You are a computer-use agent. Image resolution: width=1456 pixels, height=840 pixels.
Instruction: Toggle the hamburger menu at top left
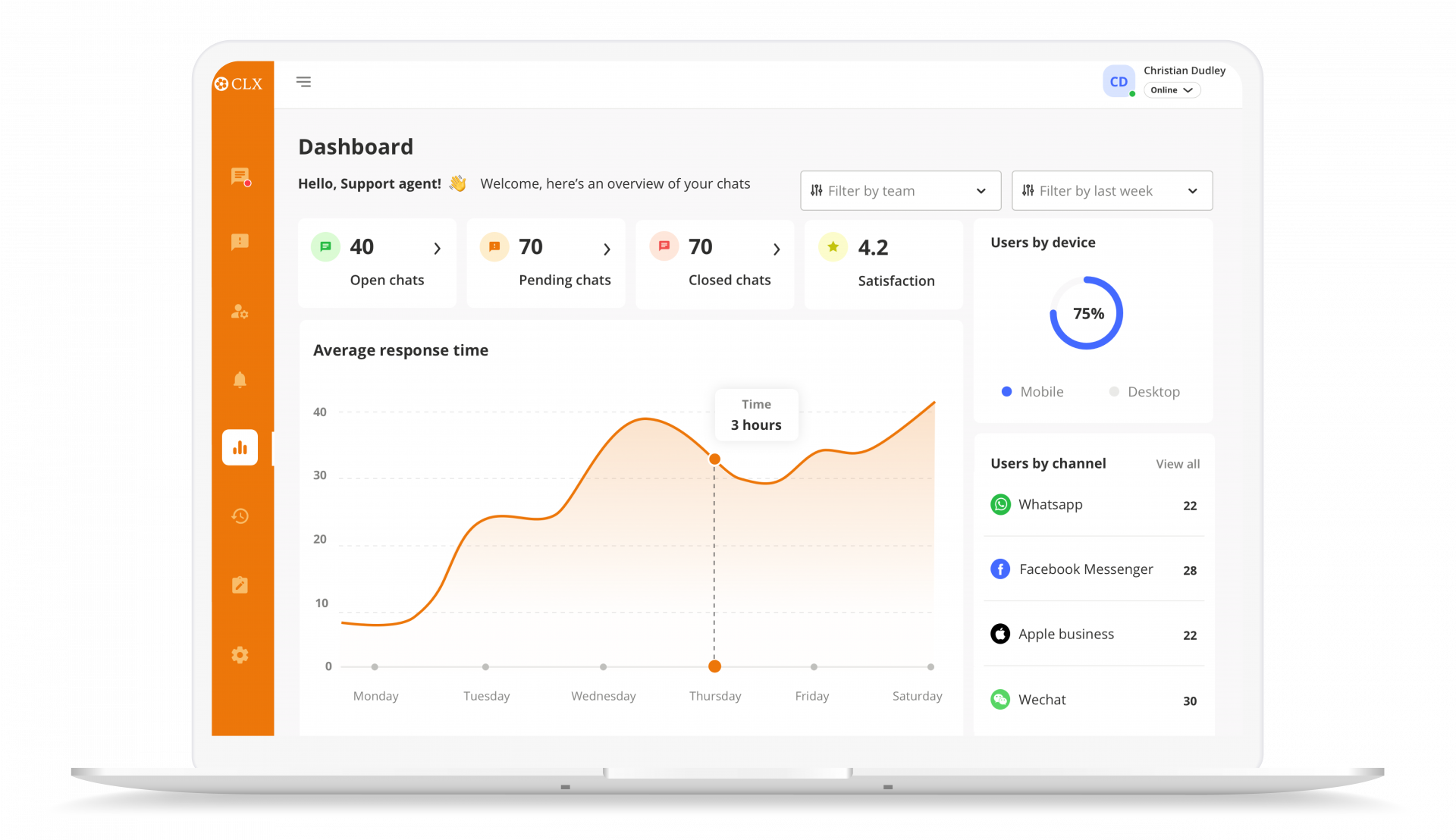click(x=303, y=81)
